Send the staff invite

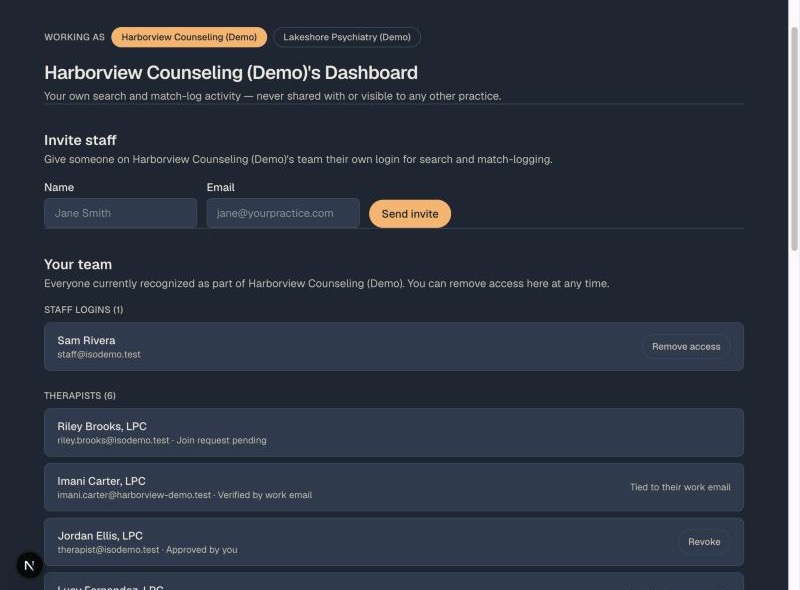410,214
